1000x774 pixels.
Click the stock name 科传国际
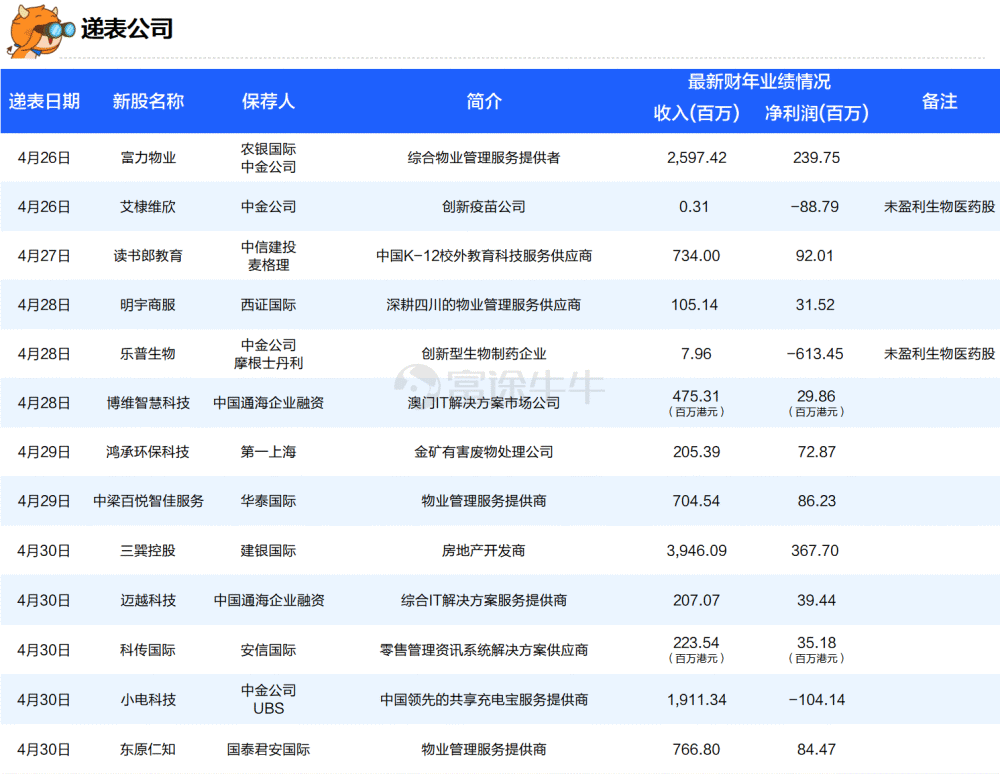148,650
